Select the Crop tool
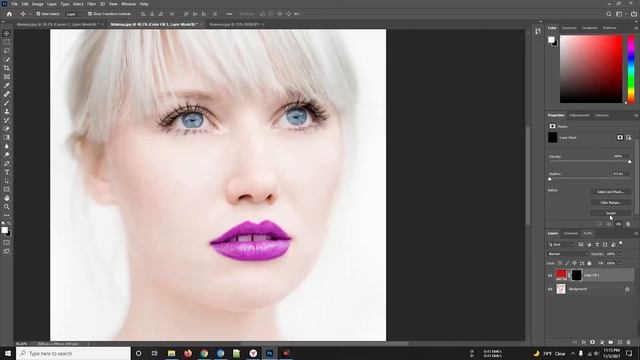Screen dimensions: 640x360 tap(7, 68)
